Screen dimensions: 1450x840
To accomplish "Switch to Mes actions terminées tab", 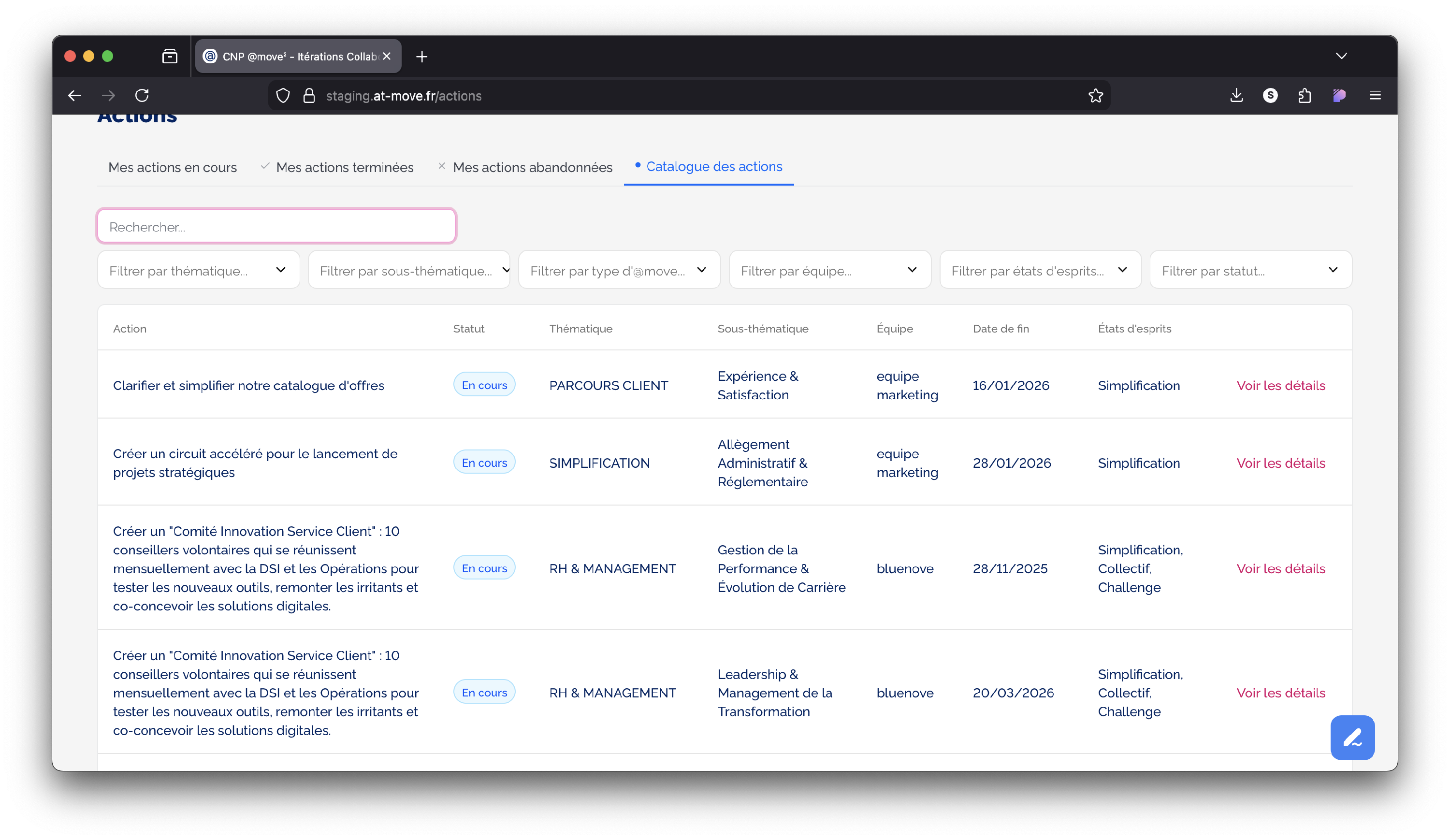I will (x=344, y=167).
